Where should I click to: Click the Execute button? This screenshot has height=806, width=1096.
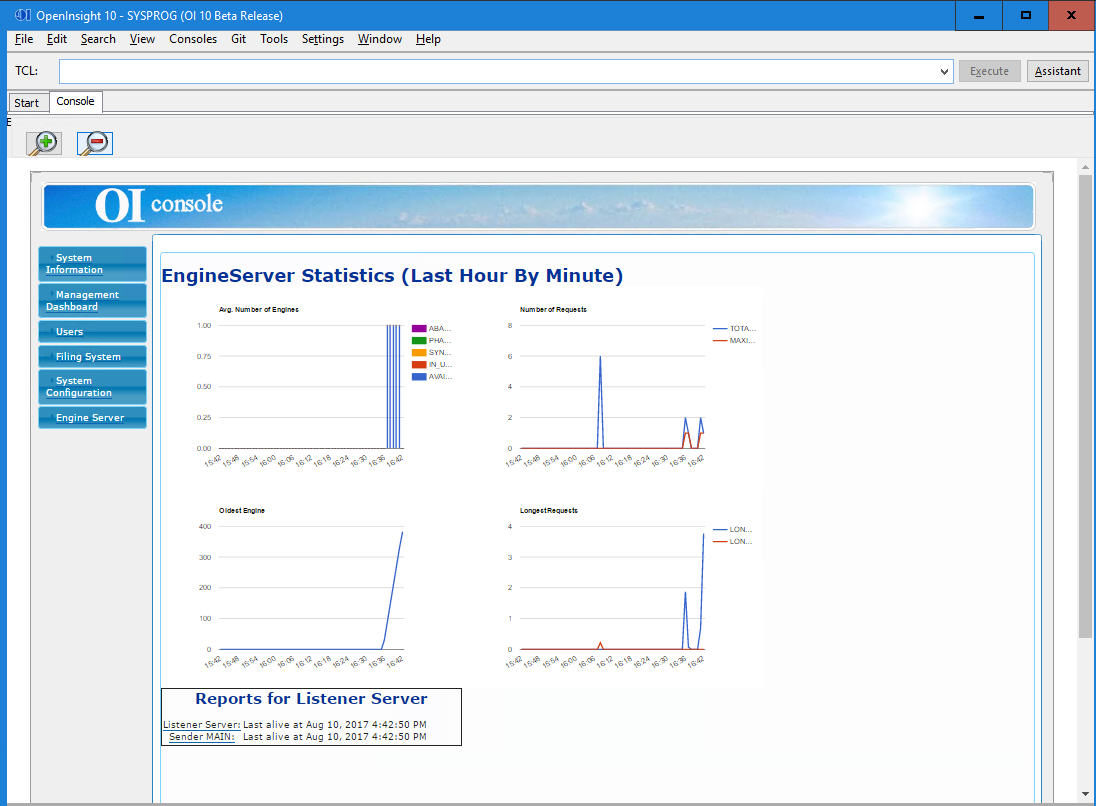point(989,71)
